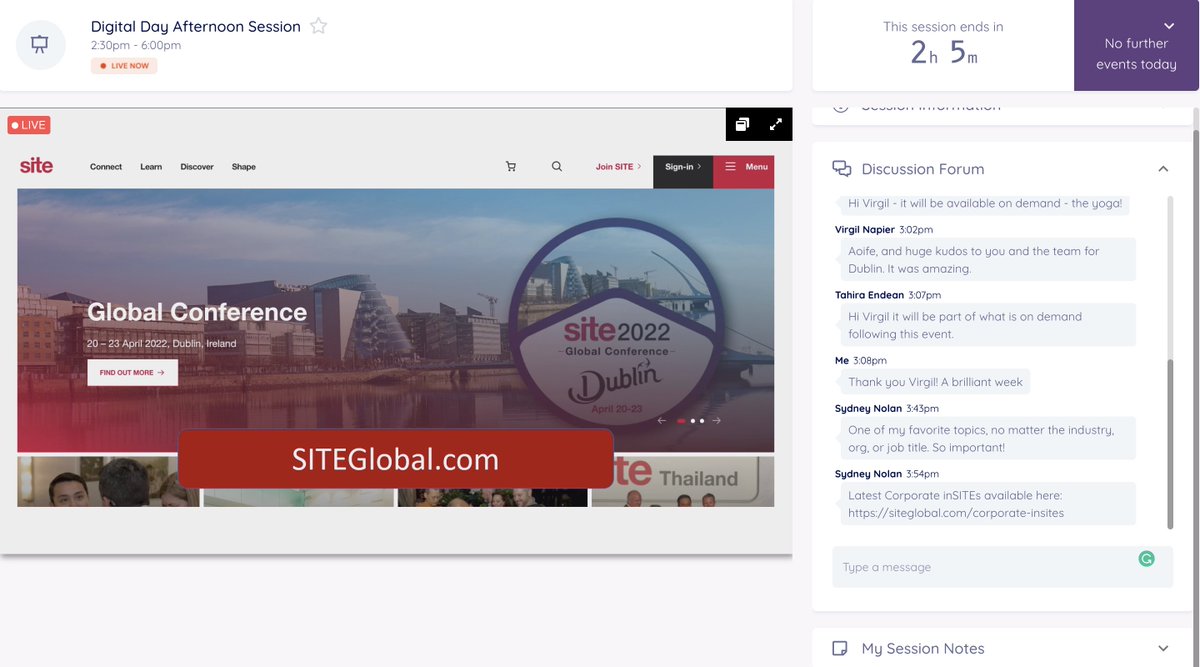1200x667 pixels.
Task: Expand the My Session Notes panel
Action: tap(1163, 648)
